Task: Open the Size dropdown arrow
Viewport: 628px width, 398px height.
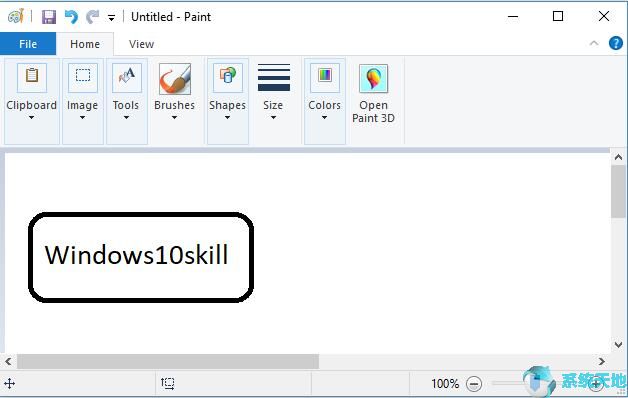Action: [x=273, y=117]
